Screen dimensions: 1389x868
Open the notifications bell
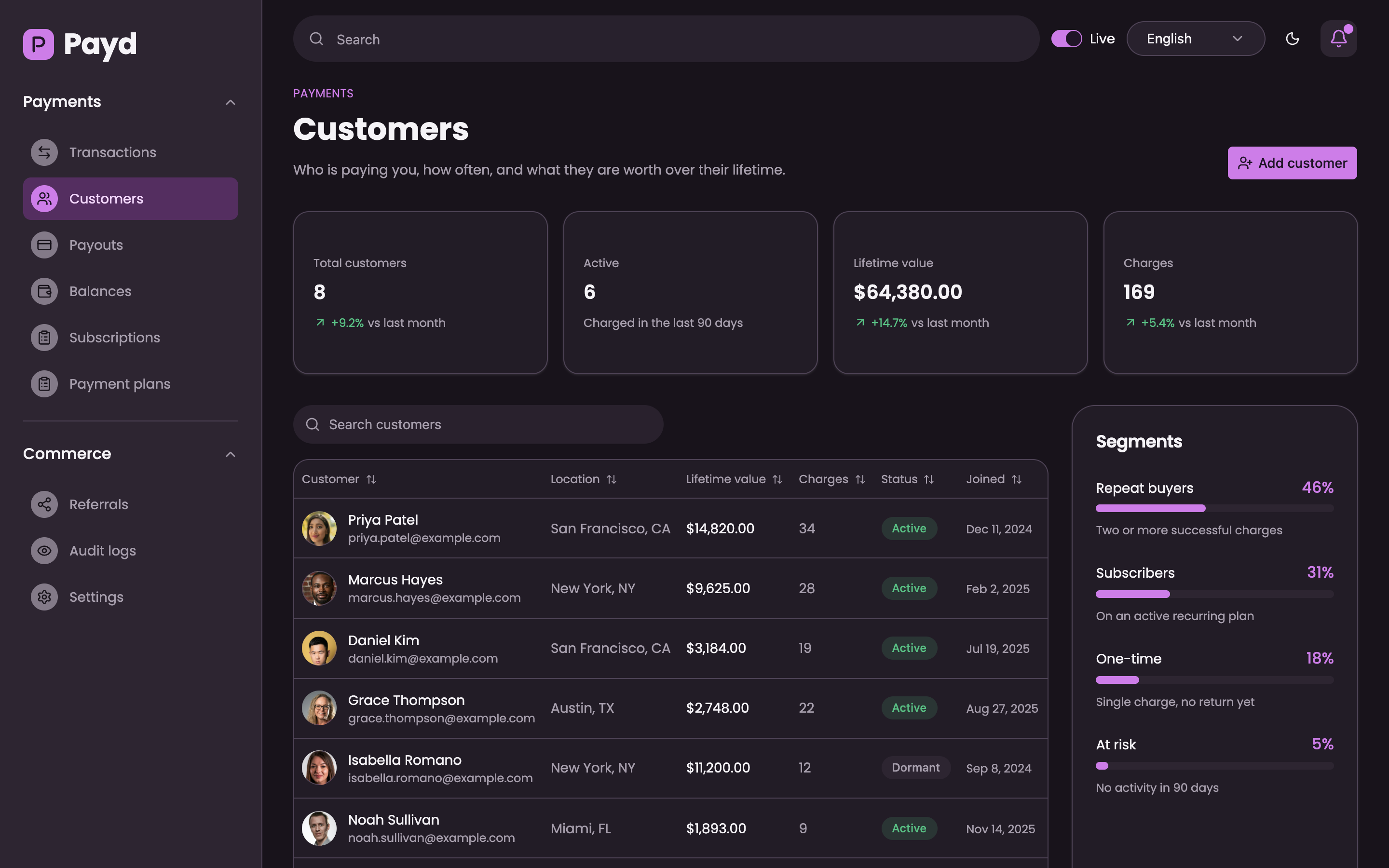tap(1338, 39)
